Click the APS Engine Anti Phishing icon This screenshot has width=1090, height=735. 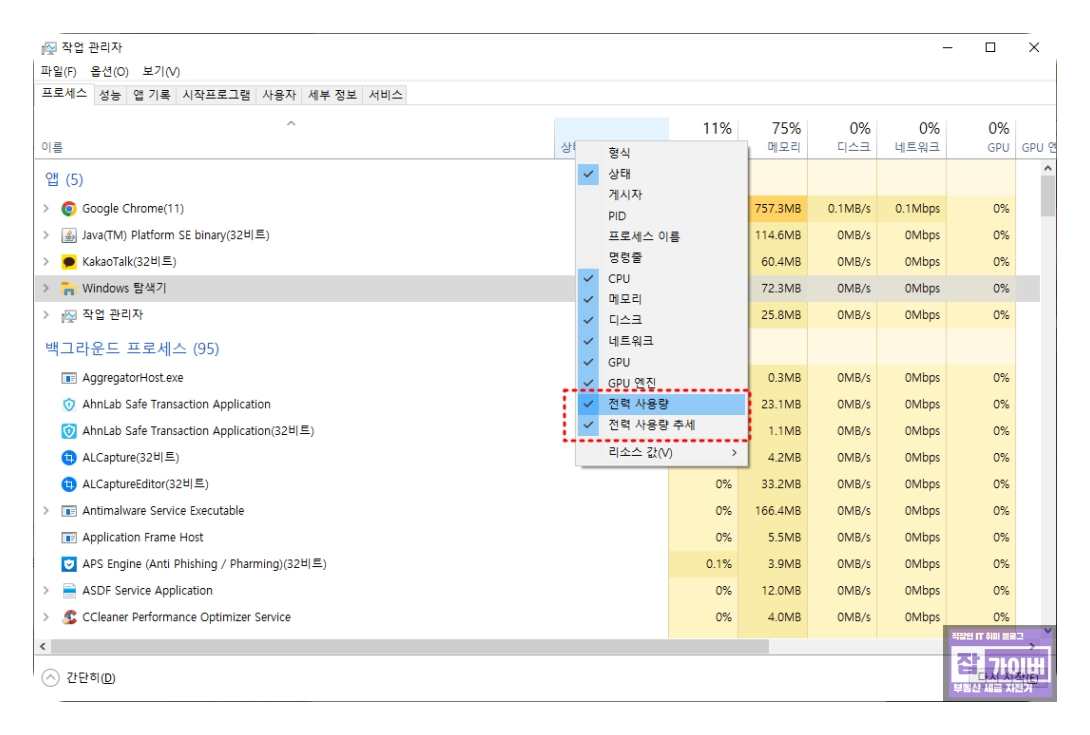coord(69,564)
